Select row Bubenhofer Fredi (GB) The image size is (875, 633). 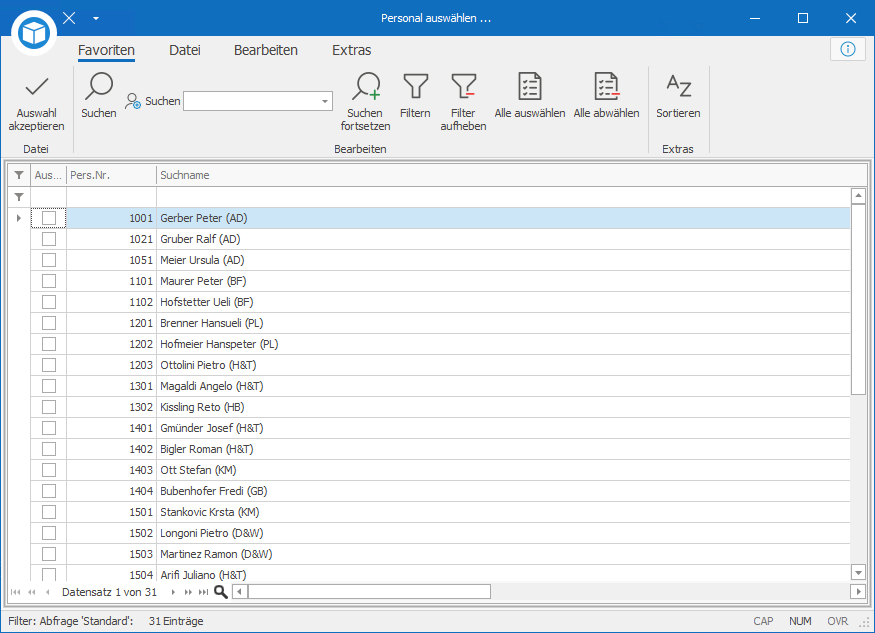point(441,491)
